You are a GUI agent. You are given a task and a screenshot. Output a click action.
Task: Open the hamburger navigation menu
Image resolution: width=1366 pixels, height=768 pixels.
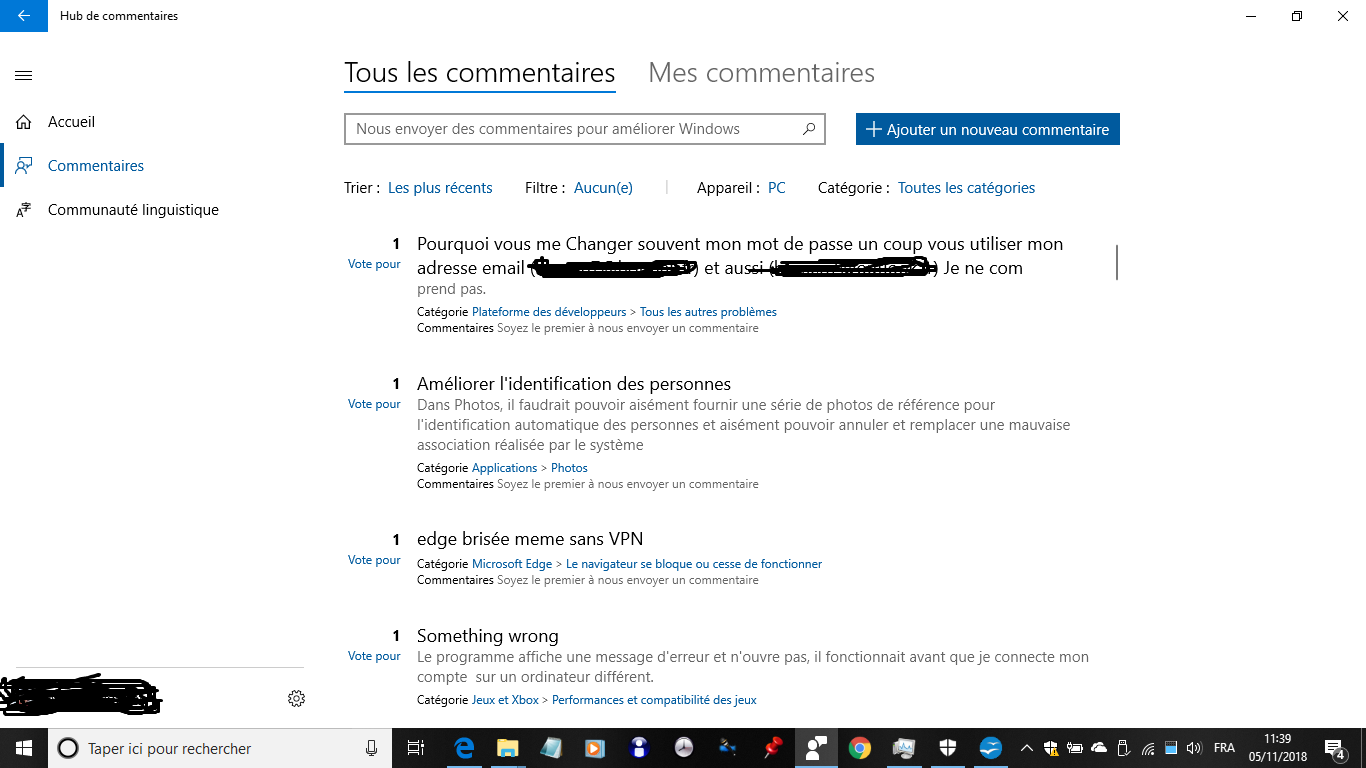coord(24,75)
